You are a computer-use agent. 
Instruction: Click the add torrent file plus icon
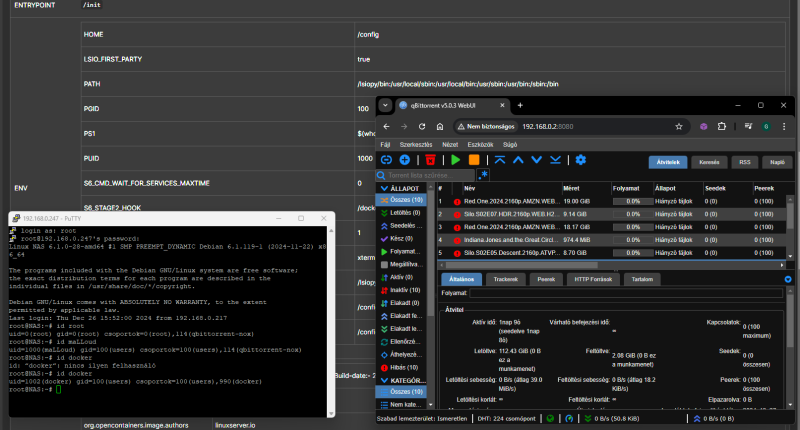click(405, 160)
